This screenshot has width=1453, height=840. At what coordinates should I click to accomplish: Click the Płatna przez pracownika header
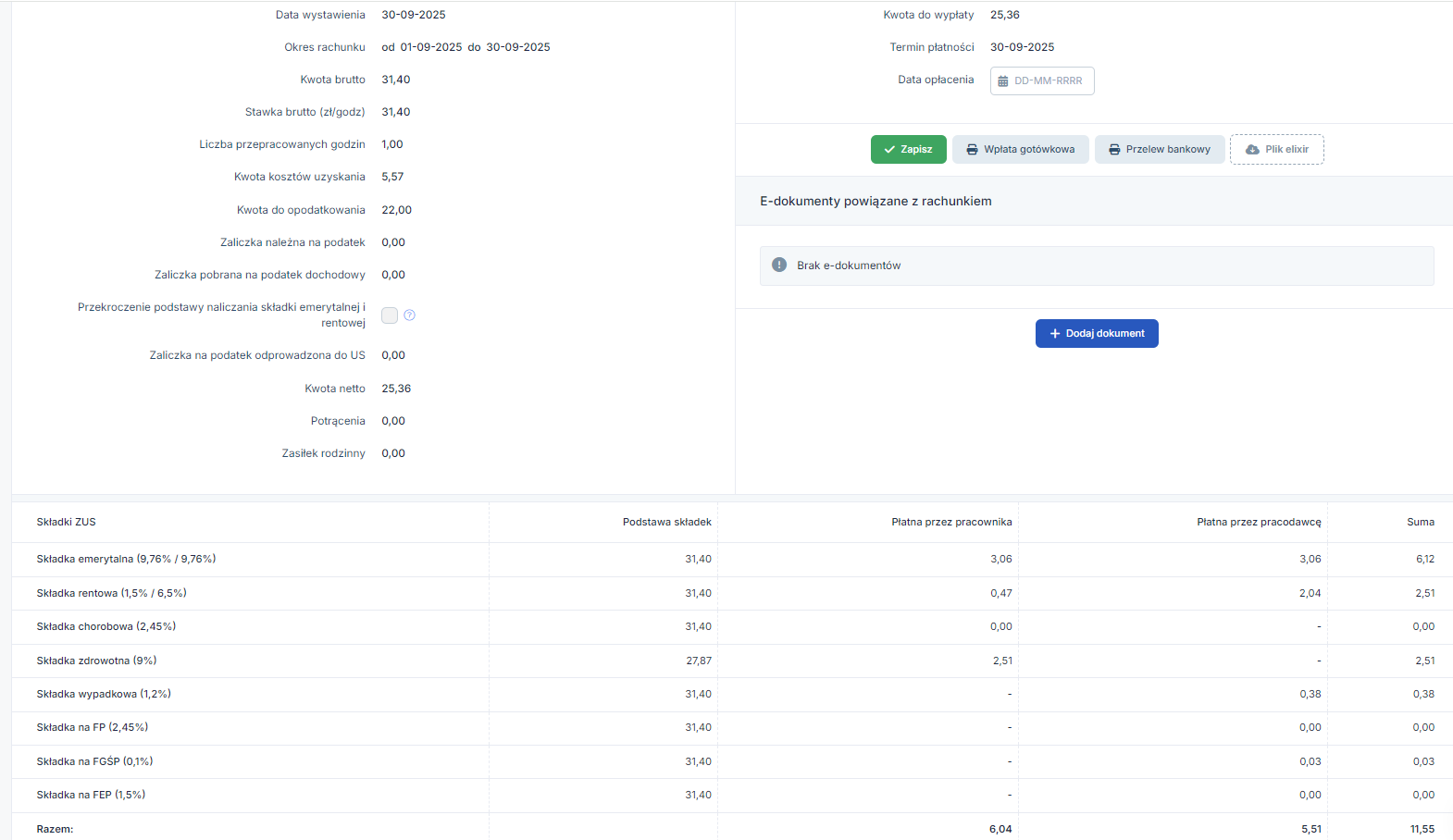[x=950, y=523]
